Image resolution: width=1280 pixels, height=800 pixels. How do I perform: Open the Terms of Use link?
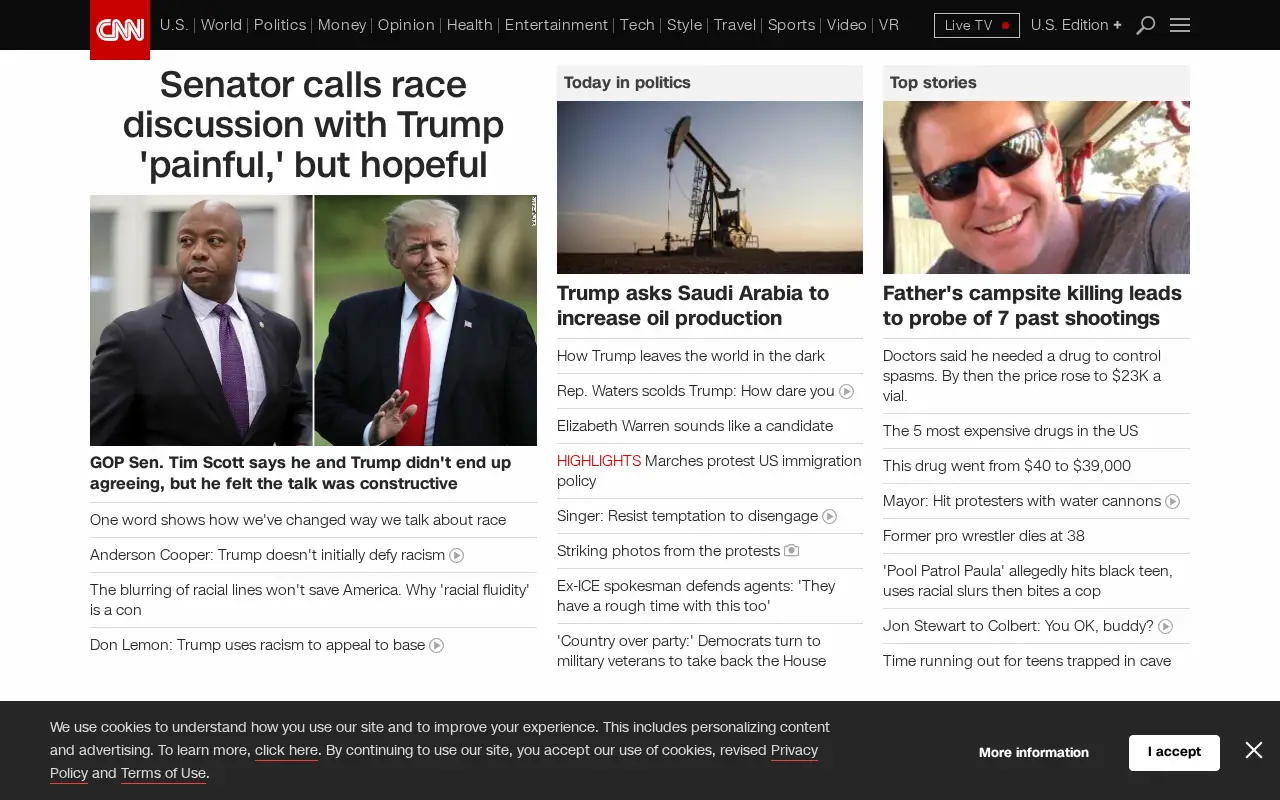tap(163, 773)
